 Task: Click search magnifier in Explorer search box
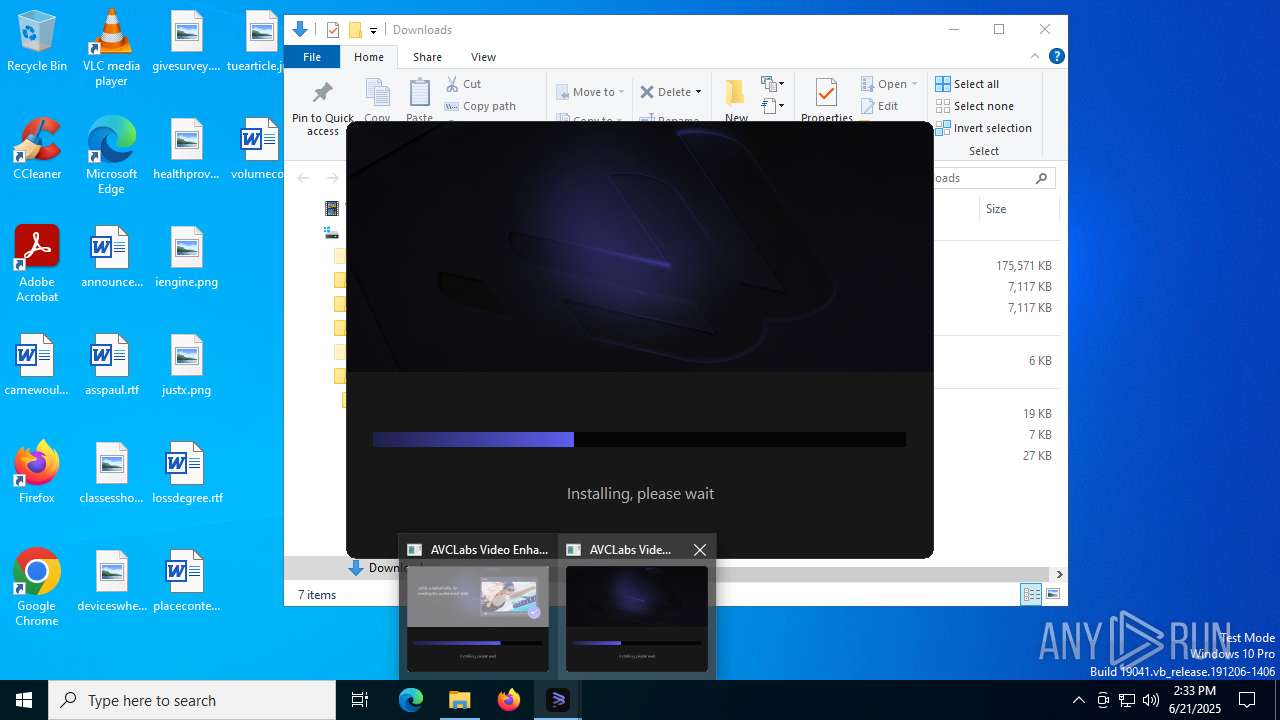pos(1041,178)
